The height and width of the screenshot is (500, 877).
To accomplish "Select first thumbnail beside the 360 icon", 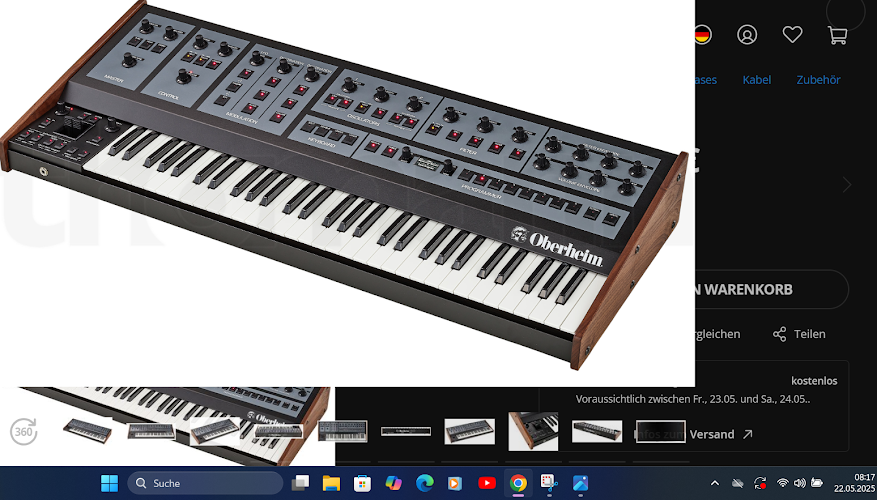I will (x=87, y=431).
